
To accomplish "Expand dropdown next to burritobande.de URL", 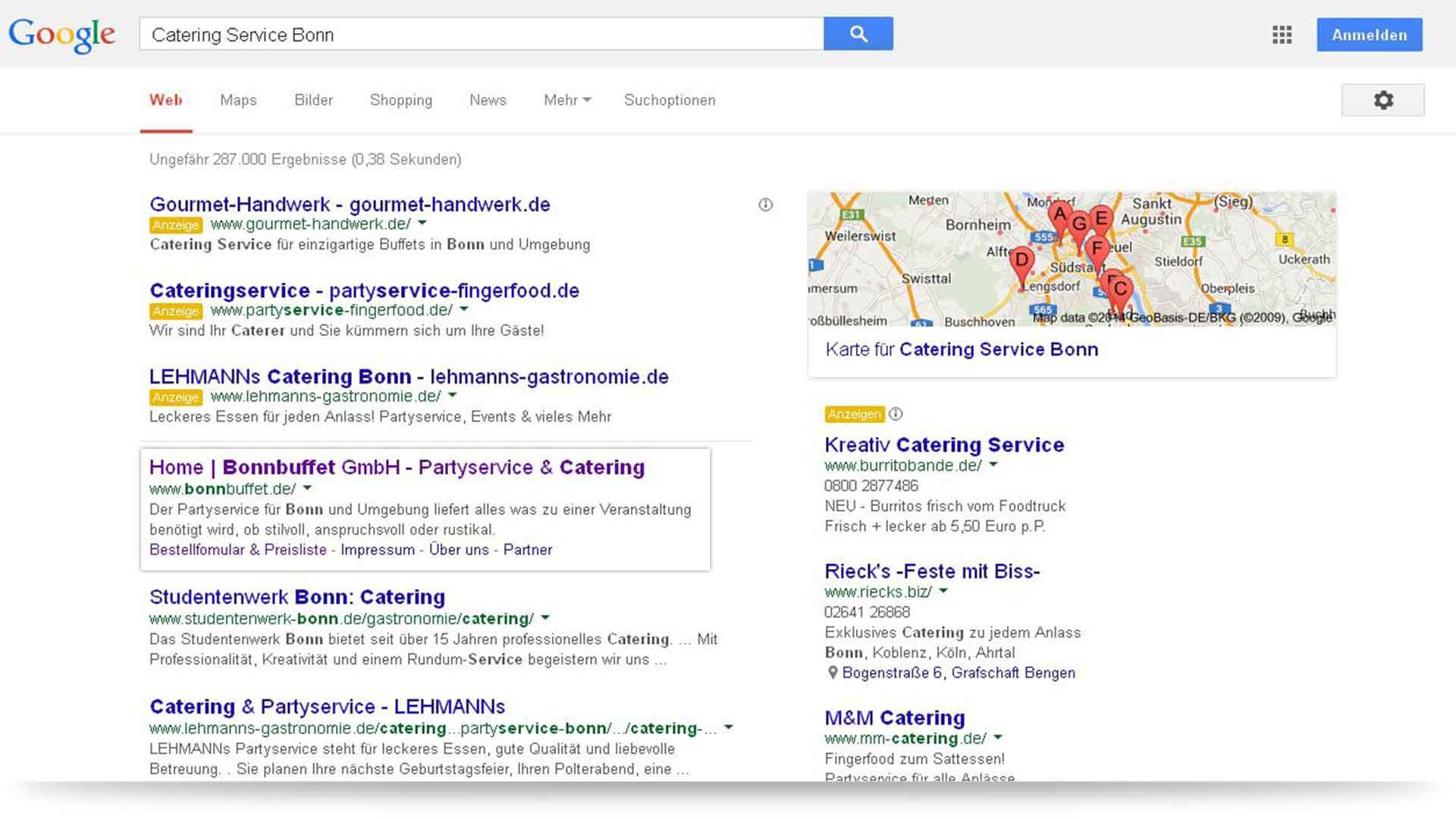I will pos(993,465).
